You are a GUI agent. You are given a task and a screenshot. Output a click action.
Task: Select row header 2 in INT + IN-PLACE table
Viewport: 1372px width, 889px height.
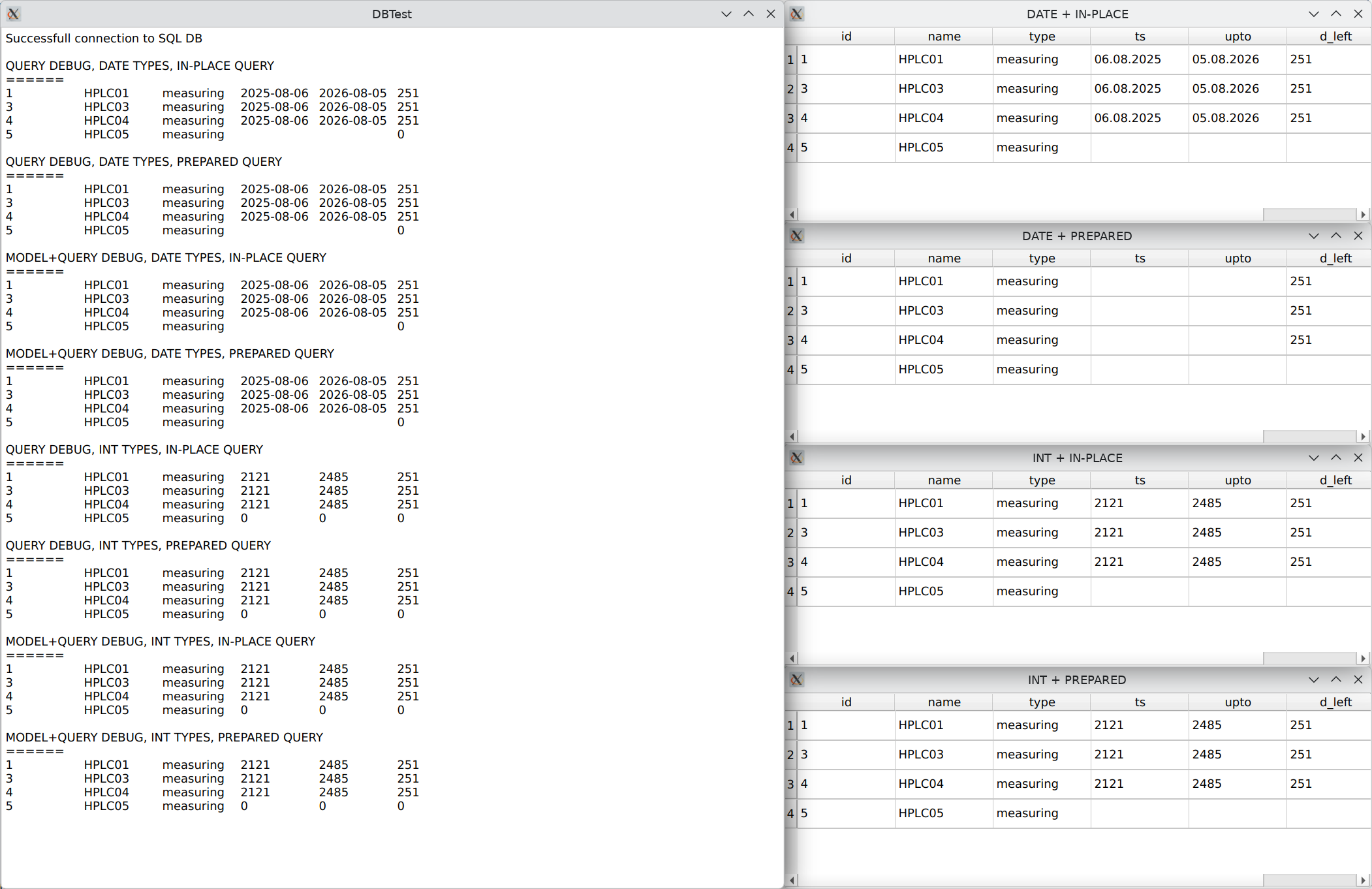coord(790,533)
